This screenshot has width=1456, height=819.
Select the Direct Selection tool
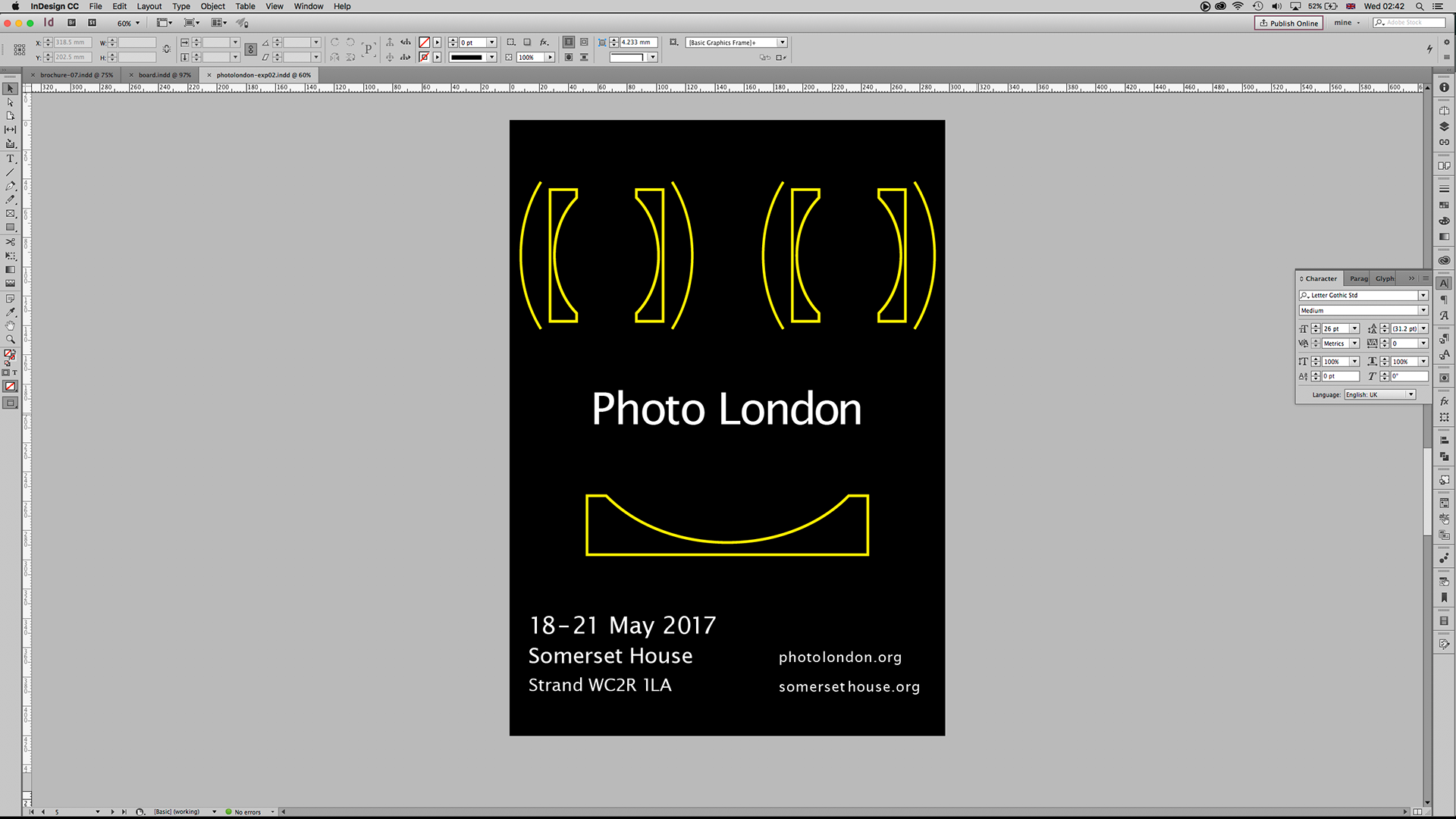click(10, 102)
